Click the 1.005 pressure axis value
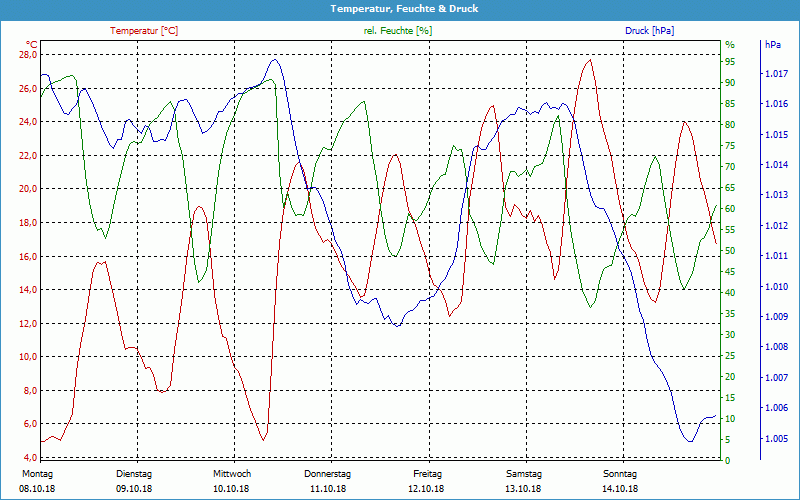 (x=775, y=439)
